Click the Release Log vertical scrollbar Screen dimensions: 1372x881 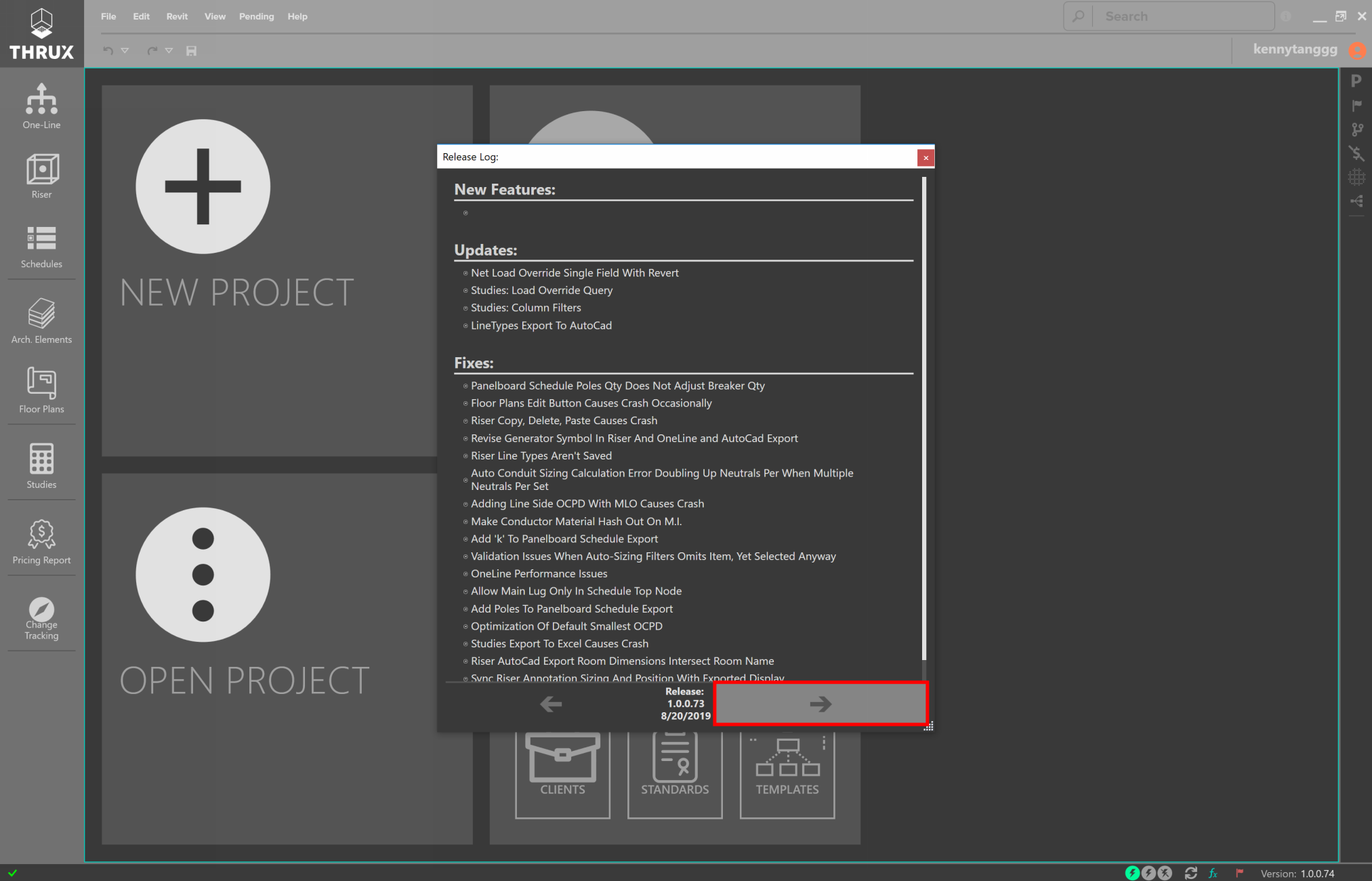tap(924, 418)
